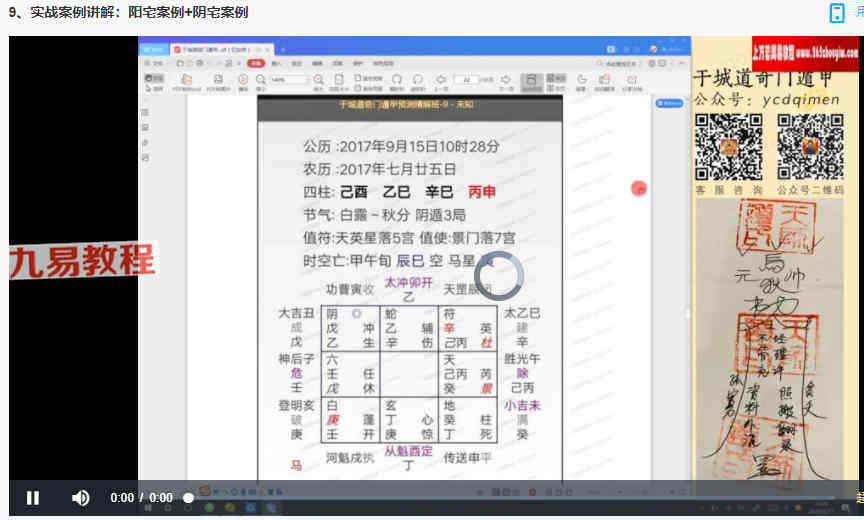Switch to the blue home tab

(154, 50)
